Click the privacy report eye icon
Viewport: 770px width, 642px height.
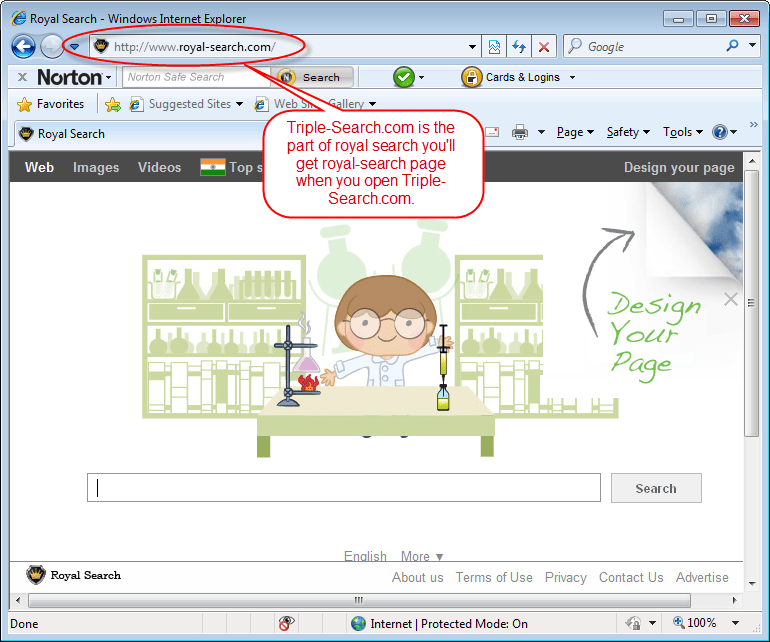(x=286, y=623)
